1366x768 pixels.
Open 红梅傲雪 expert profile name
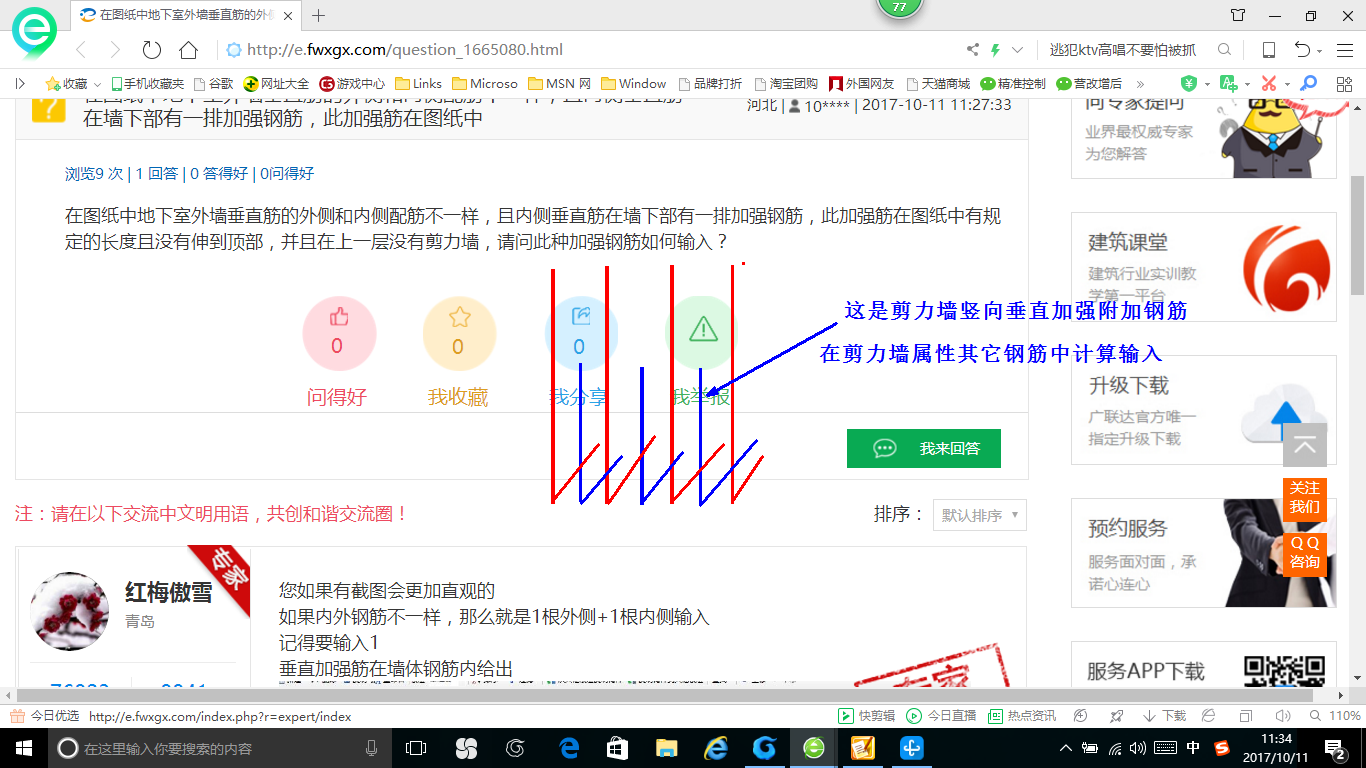pos(169,593)
